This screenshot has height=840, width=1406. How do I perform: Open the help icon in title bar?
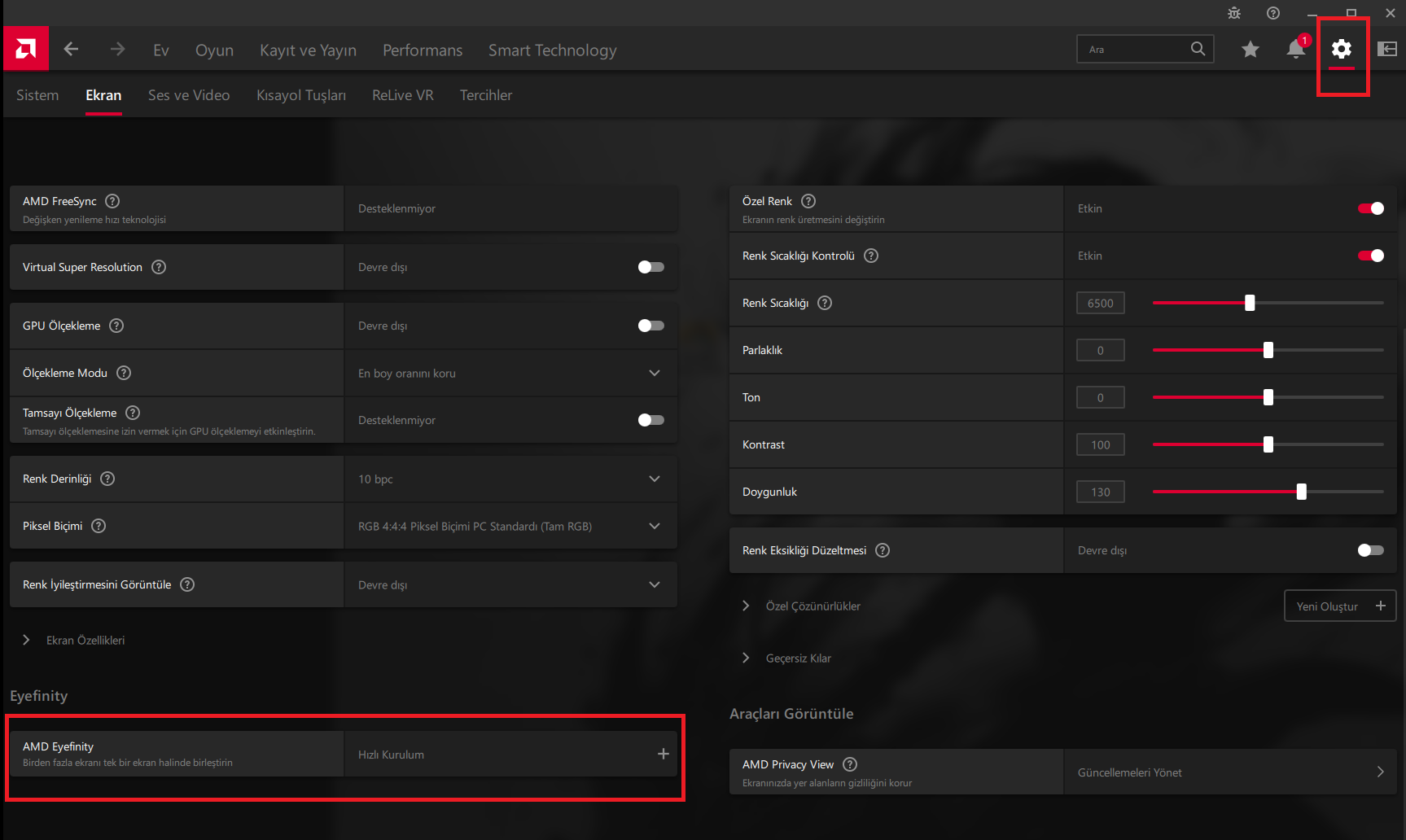click(x=1273, y=13)
